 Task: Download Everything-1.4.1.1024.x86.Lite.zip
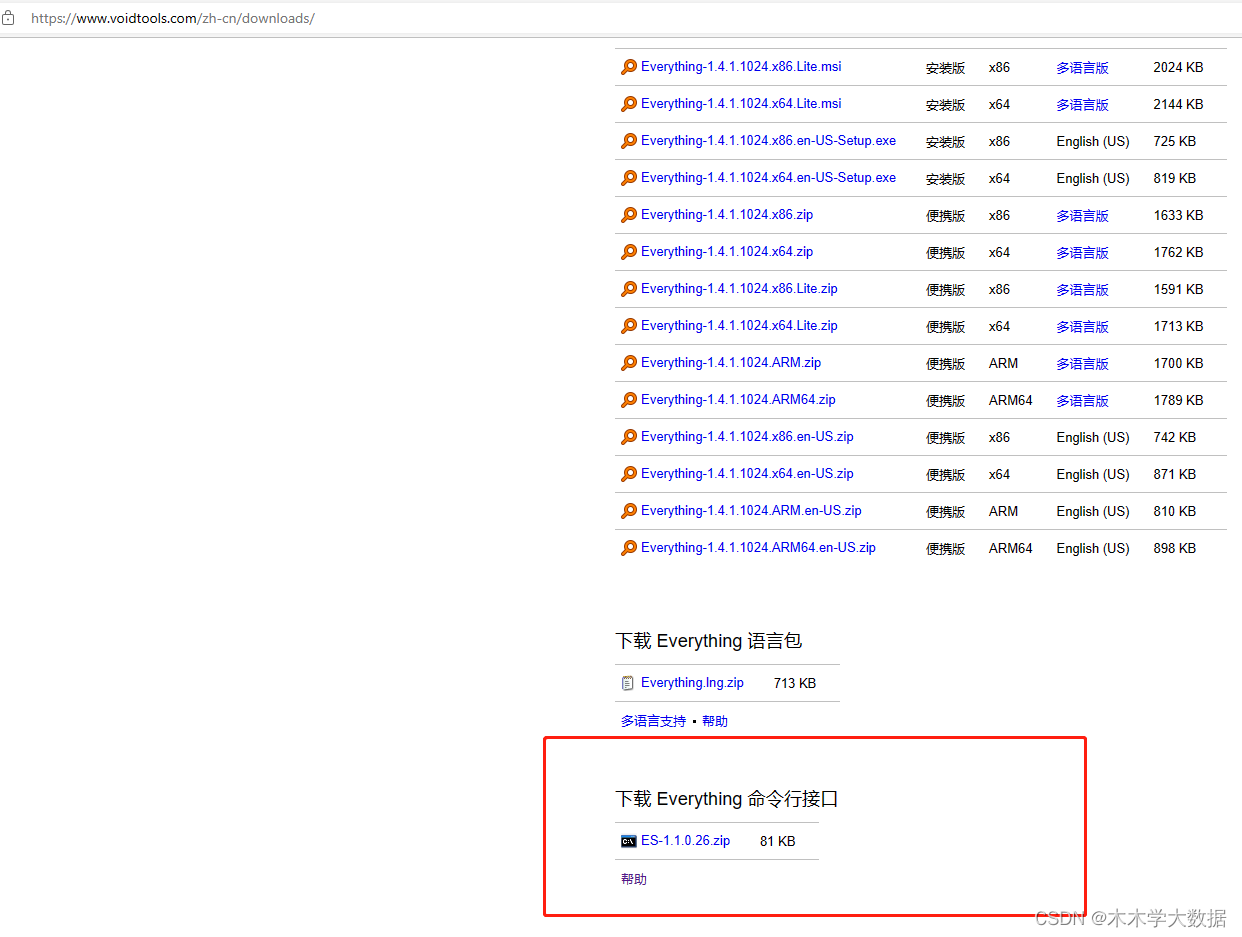pyautogui.click(x=739, y=289)
